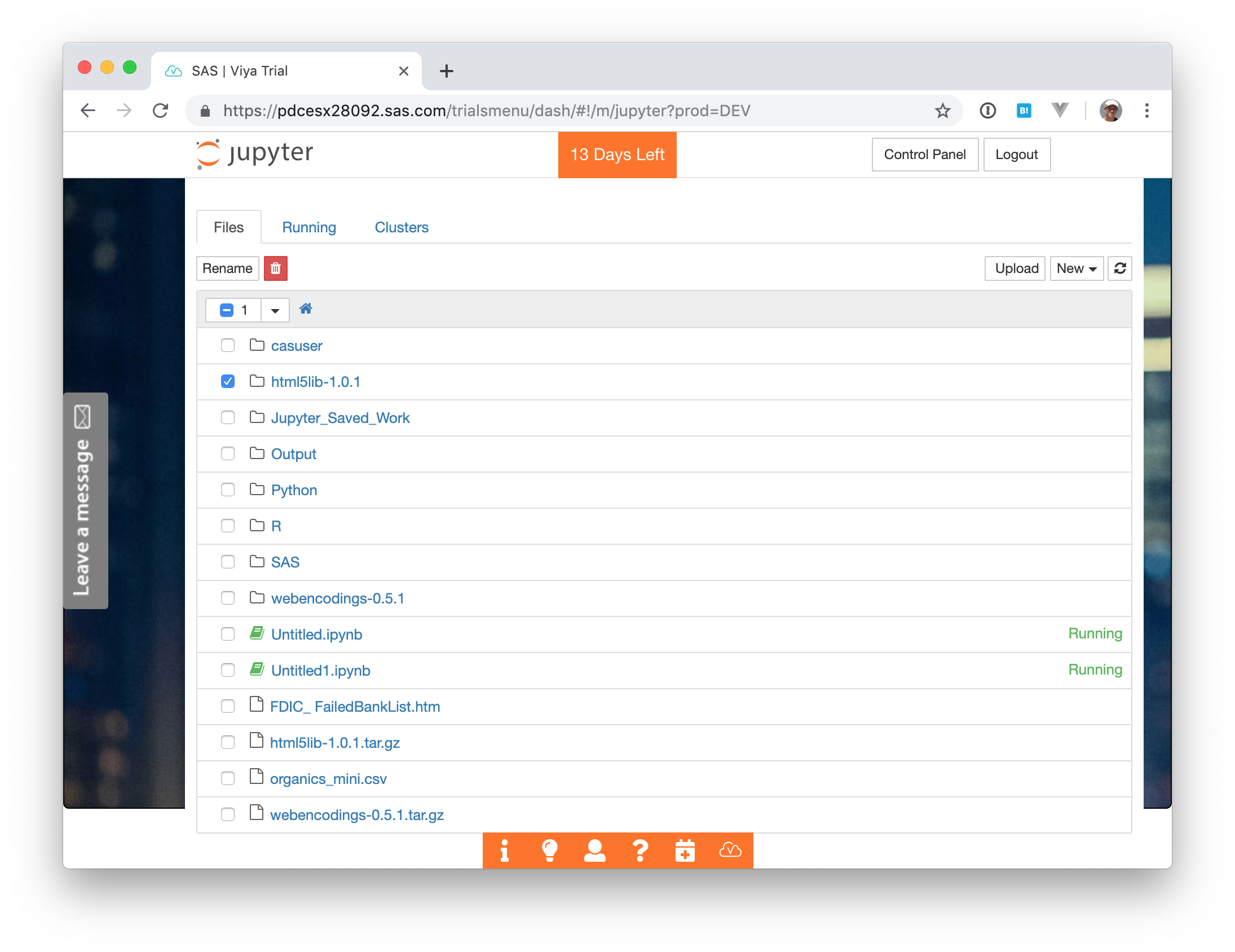Select the organics_mini.csv checkbox

pos(228,778)
